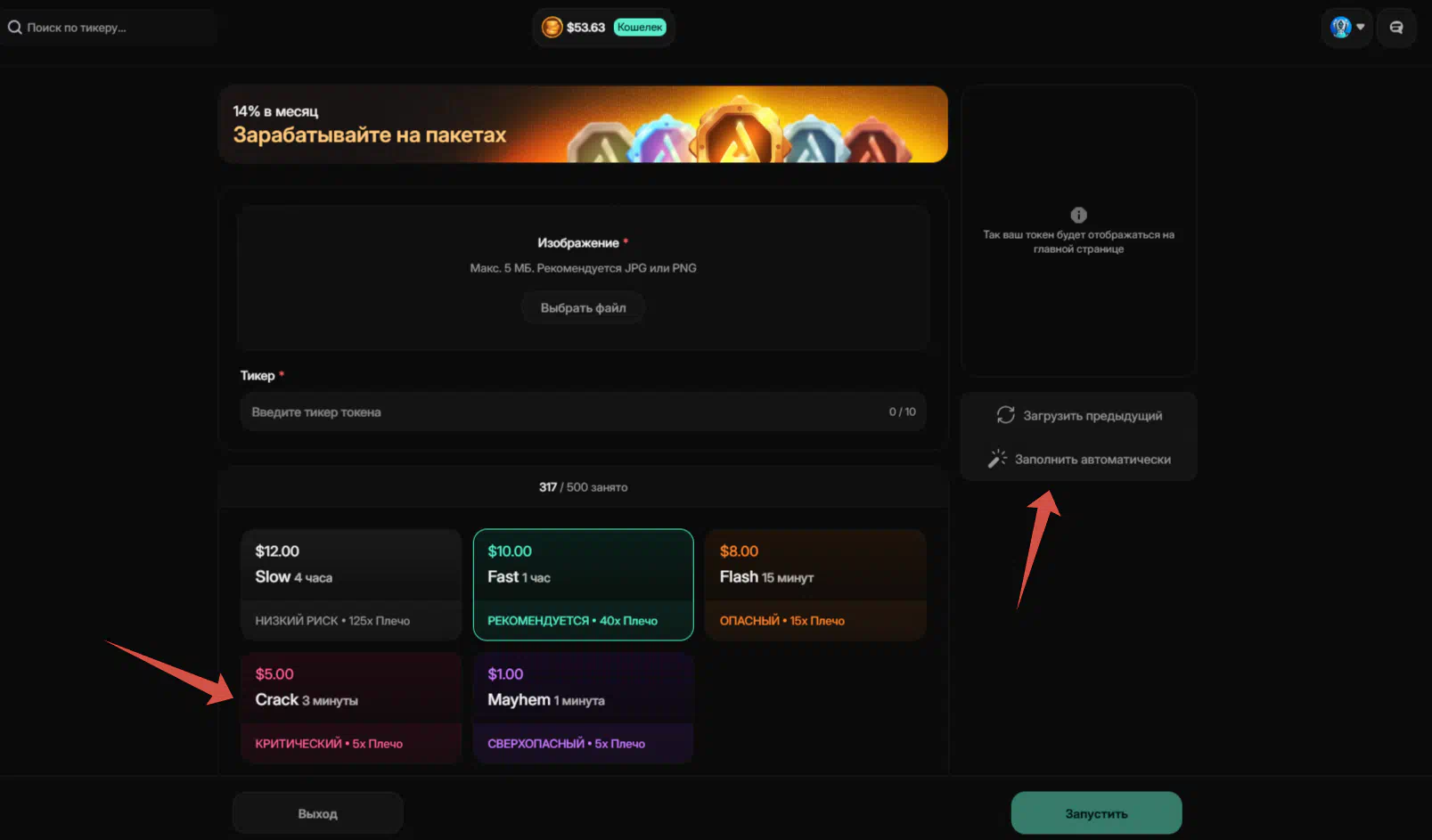Select the Fast 1-hour $10.00 option

tap(583, 584)
